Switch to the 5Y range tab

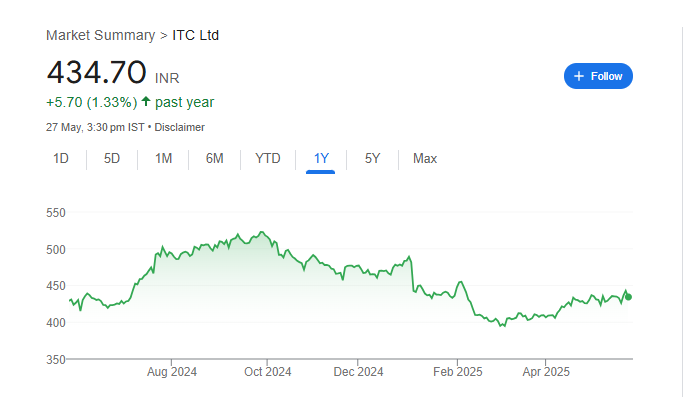click(x=372, y=158)
